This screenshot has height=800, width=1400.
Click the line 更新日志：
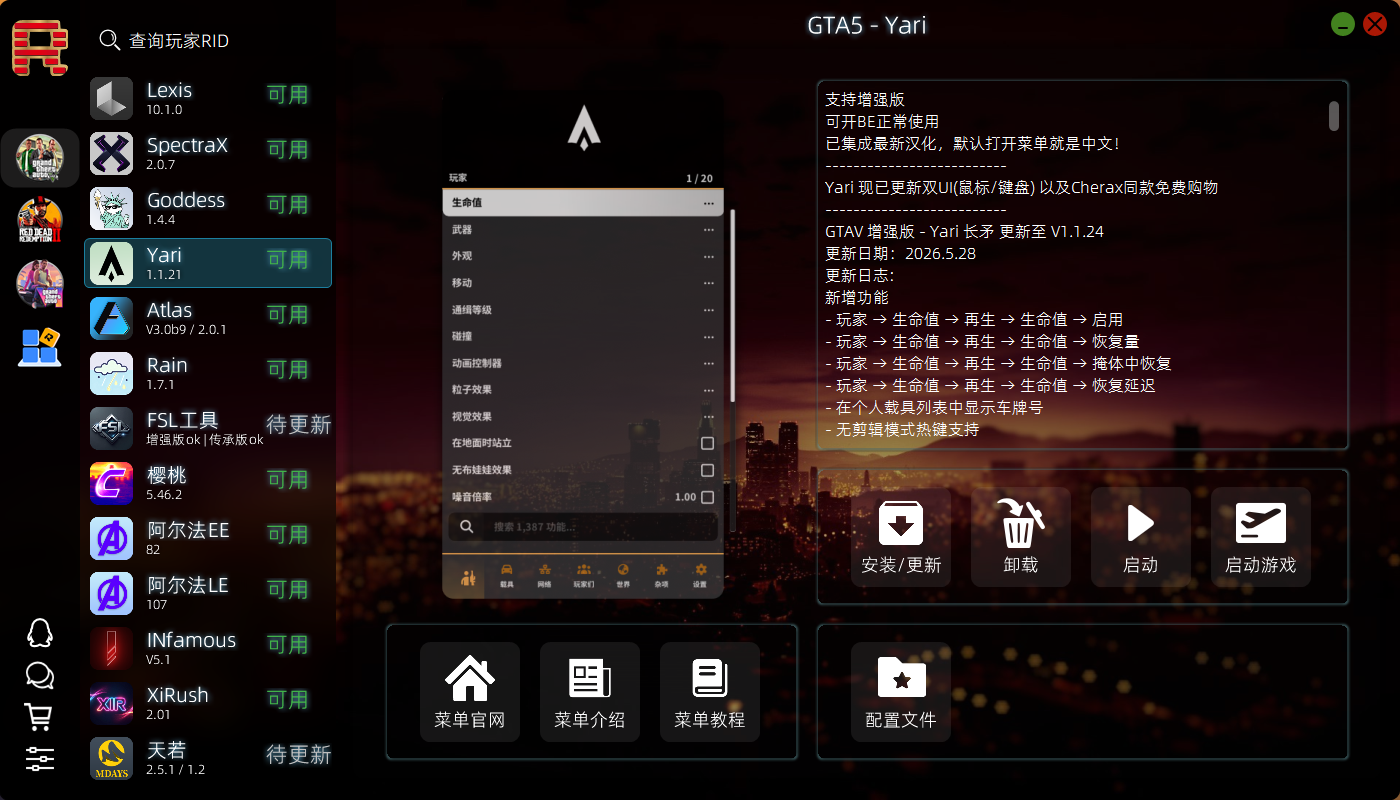point(860,276)
